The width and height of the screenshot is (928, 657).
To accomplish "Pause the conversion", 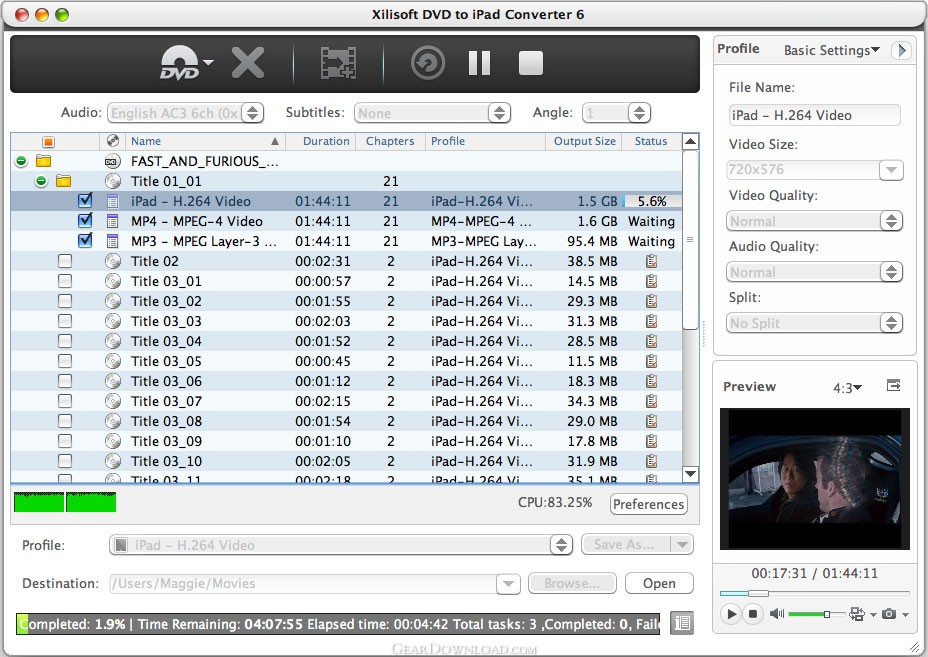I will 479,63.
